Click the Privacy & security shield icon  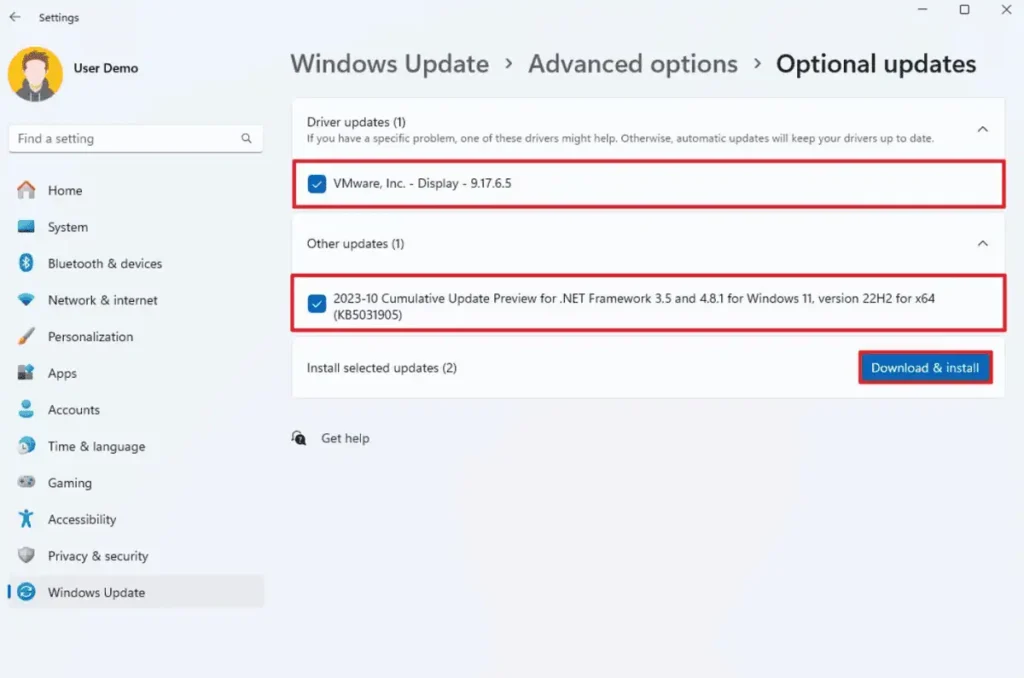(x=27, y=556)
